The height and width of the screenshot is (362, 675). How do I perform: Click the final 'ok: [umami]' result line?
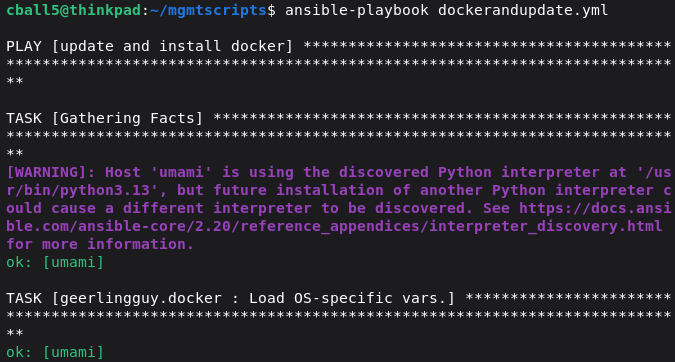(55, 352)
